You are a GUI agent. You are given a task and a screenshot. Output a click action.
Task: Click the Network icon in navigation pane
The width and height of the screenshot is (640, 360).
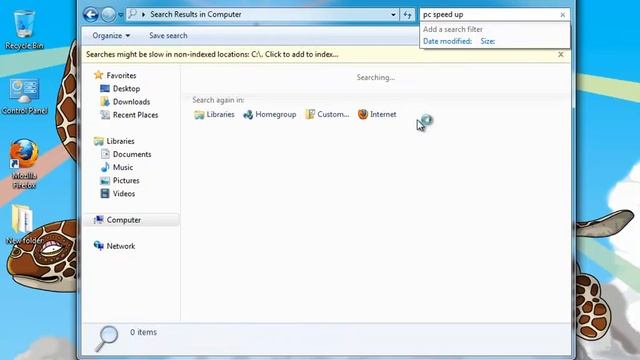(x=98, y=246)
